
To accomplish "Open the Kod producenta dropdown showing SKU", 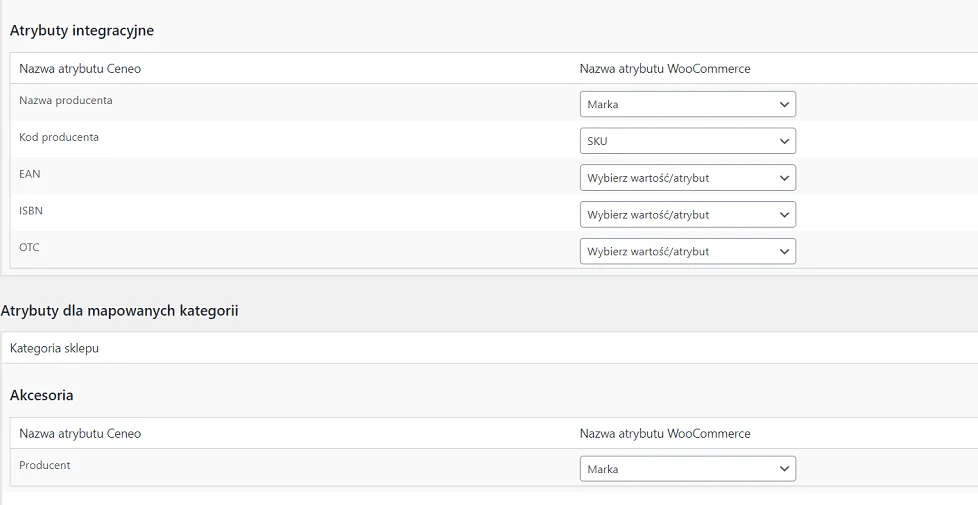I will (x=687, y=141).
